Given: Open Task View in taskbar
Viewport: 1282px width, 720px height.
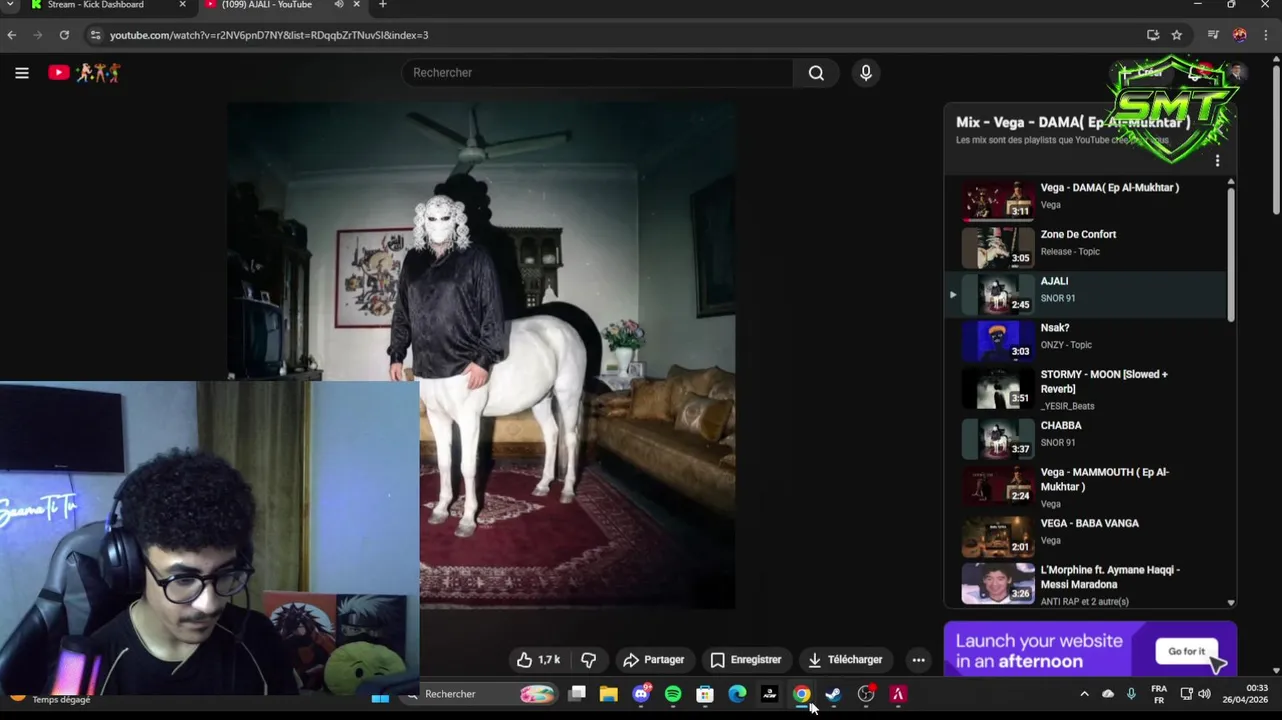Looking at the screenshot, I should [577, 695].
